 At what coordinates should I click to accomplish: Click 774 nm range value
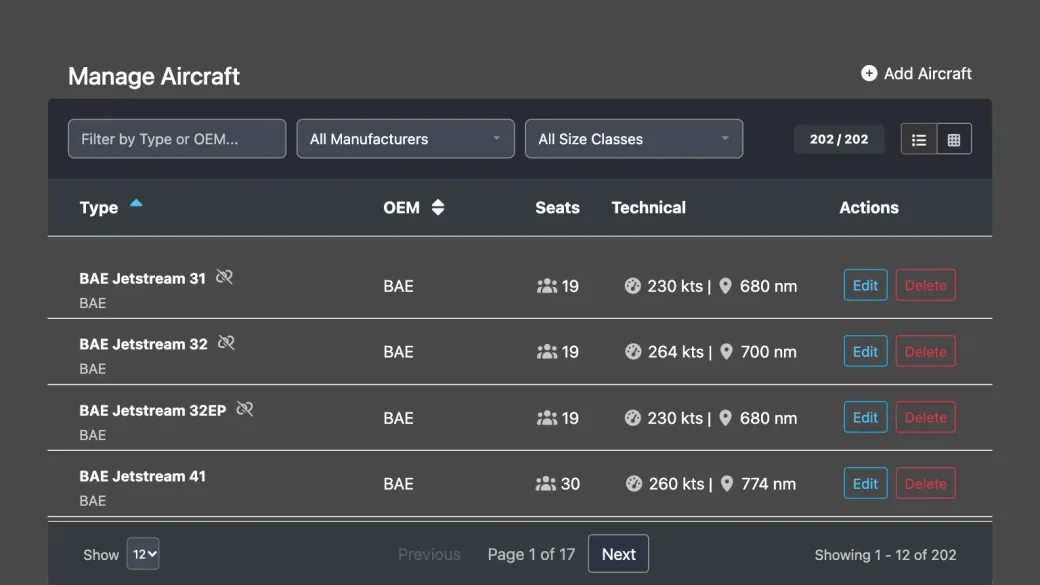pos(768,484)
